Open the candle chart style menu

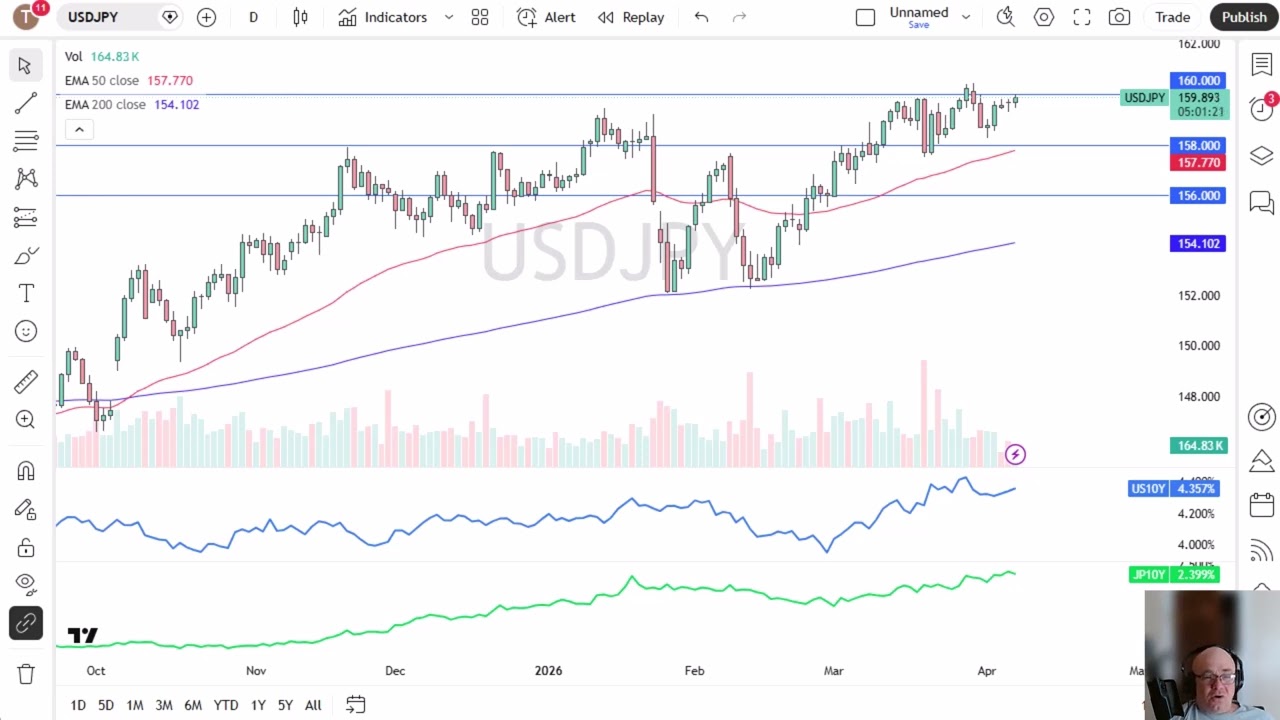pos(300,17)
